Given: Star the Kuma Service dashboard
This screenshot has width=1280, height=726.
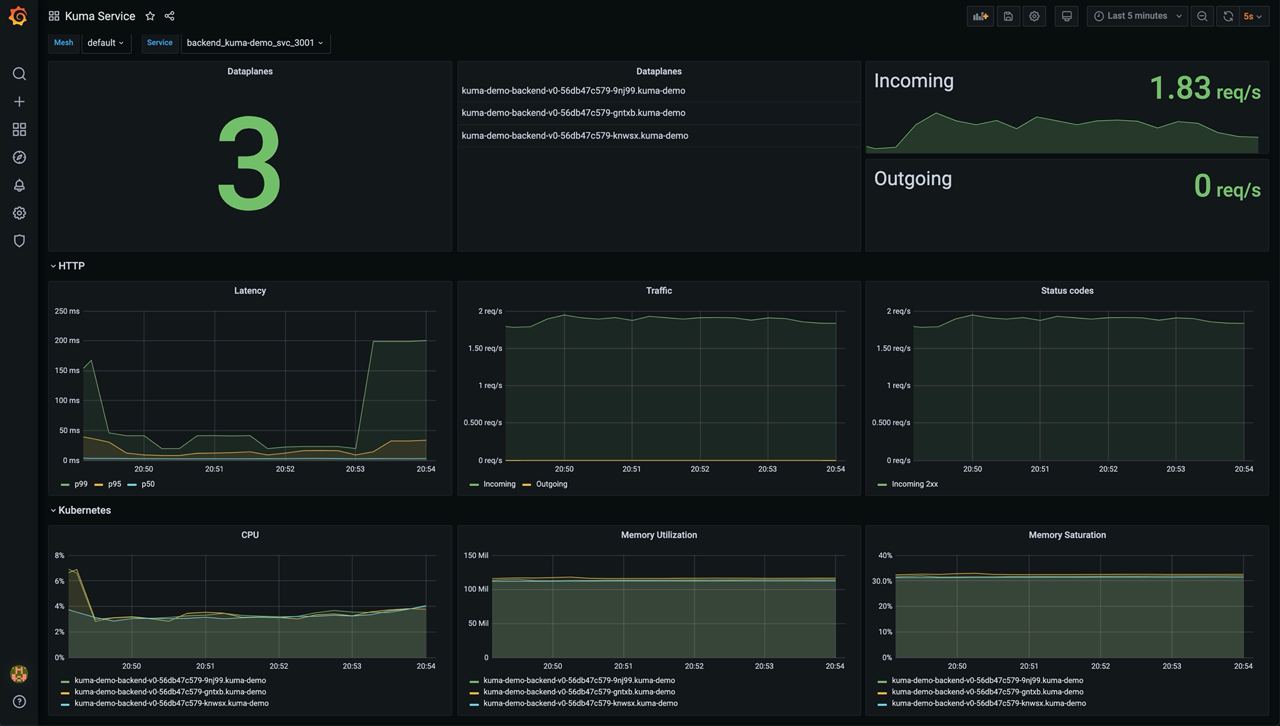Looking at the screenshot, I should (x=149, y=15).
